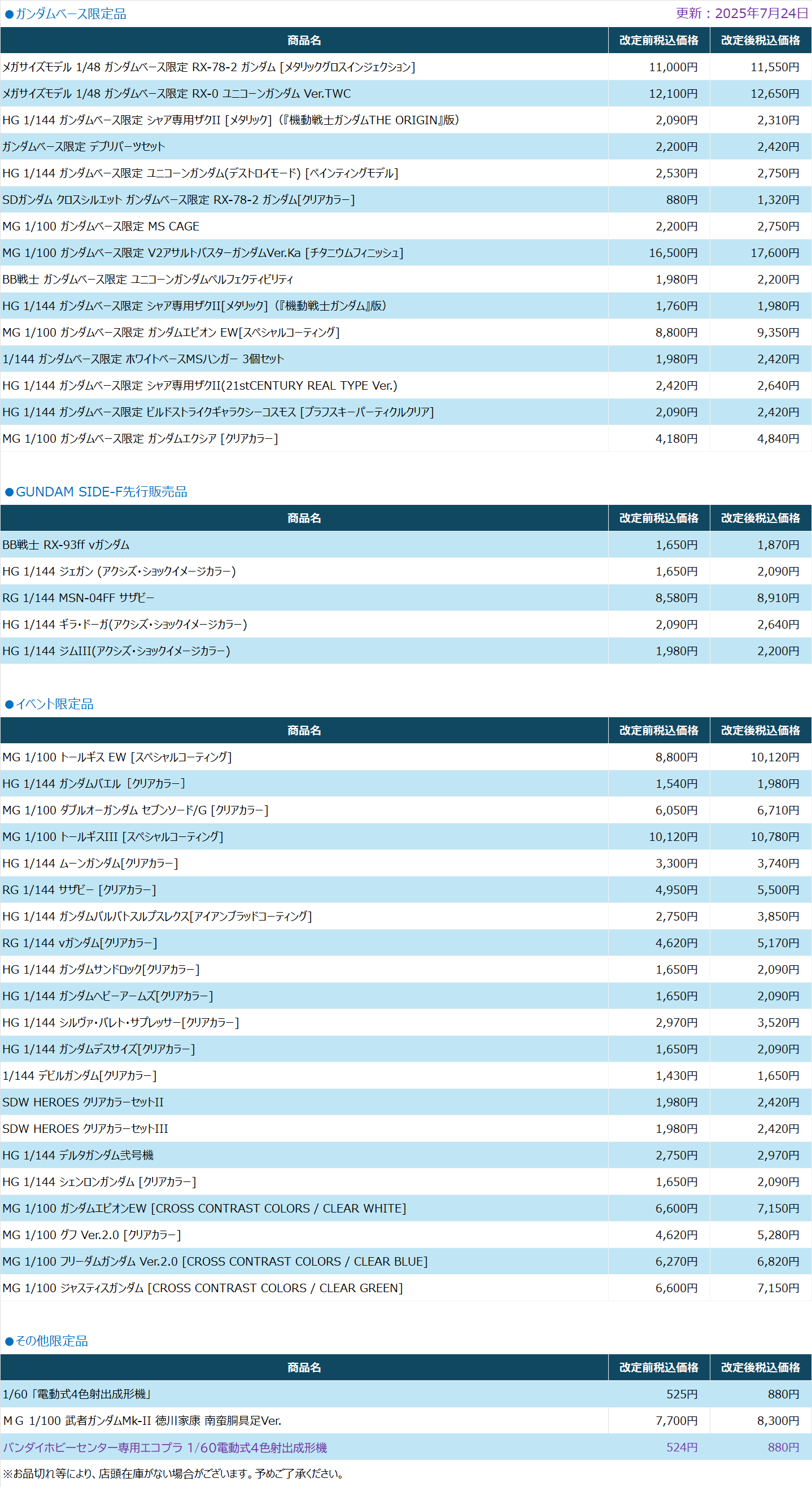812x1487 pixels.
Task: Click BB戦士 ユニコーンガンダムペルフェクティビリティ product name
Action: (148, 280)
